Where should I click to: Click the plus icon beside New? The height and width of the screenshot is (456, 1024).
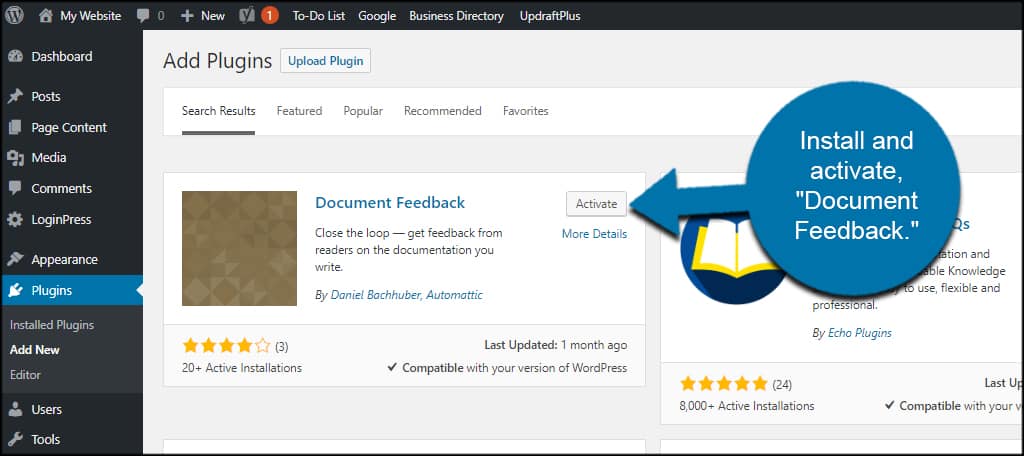(x=187, y=16)
